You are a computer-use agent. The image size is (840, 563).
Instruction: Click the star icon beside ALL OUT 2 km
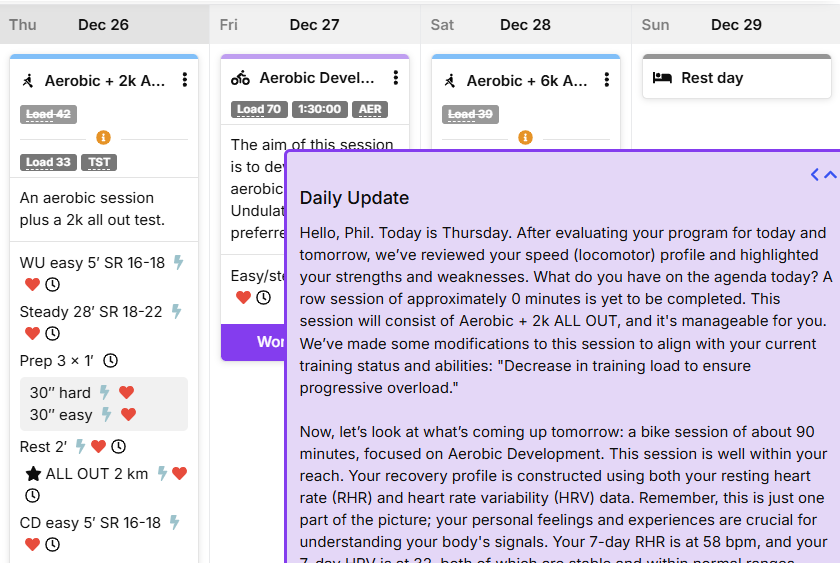click(33, 474)
